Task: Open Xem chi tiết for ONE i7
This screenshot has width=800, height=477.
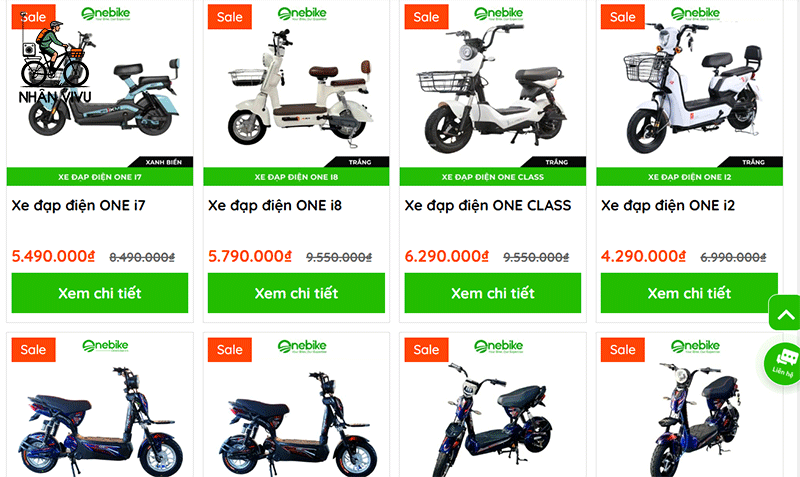Action: 100,293
